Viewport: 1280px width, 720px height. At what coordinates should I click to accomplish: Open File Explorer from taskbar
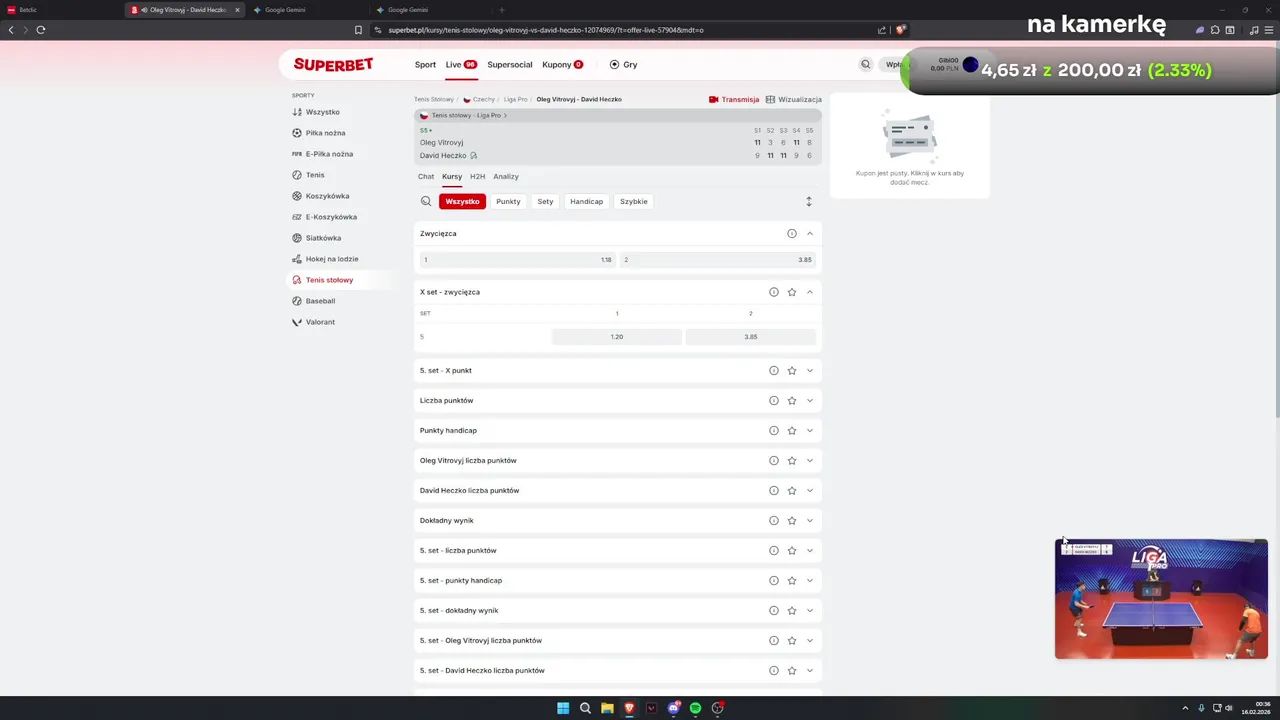pos(607,708)
